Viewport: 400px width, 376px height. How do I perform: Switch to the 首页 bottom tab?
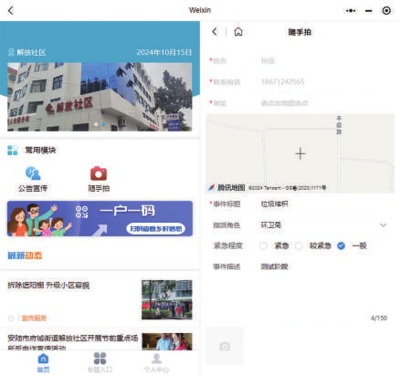[x=43, y=363]
